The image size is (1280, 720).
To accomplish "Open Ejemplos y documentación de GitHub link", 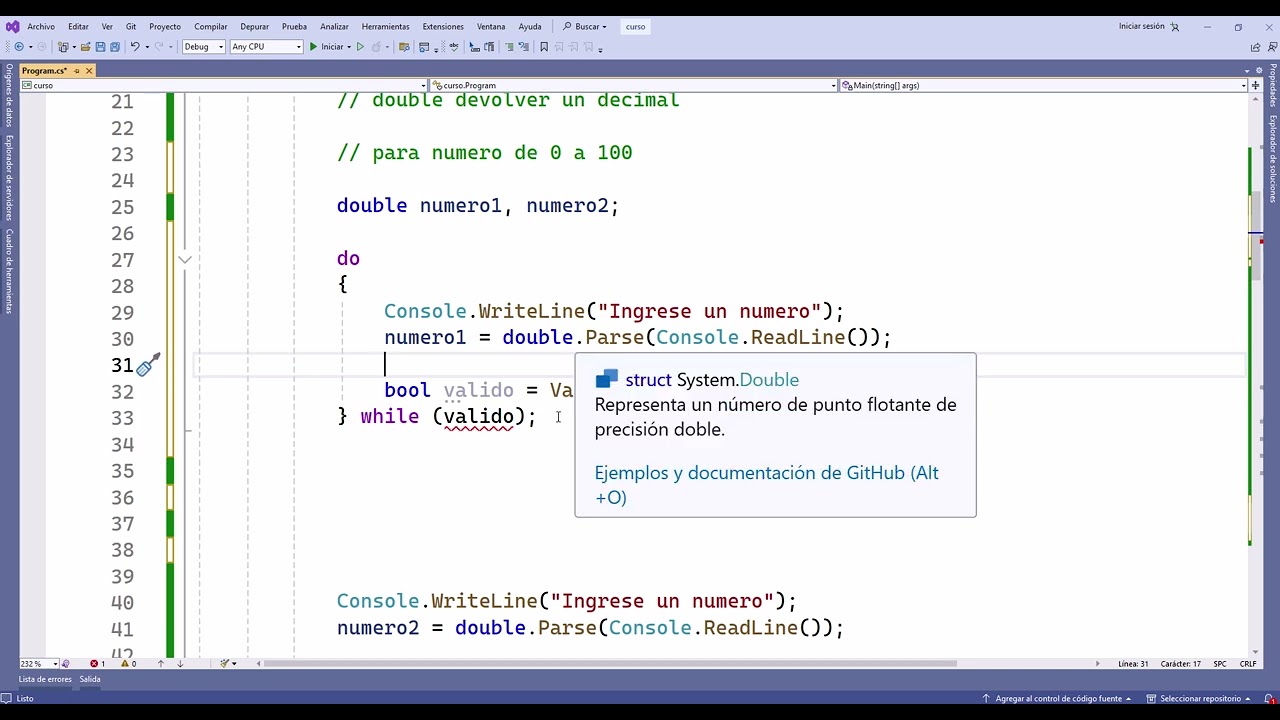I will (x=766, y=485).
